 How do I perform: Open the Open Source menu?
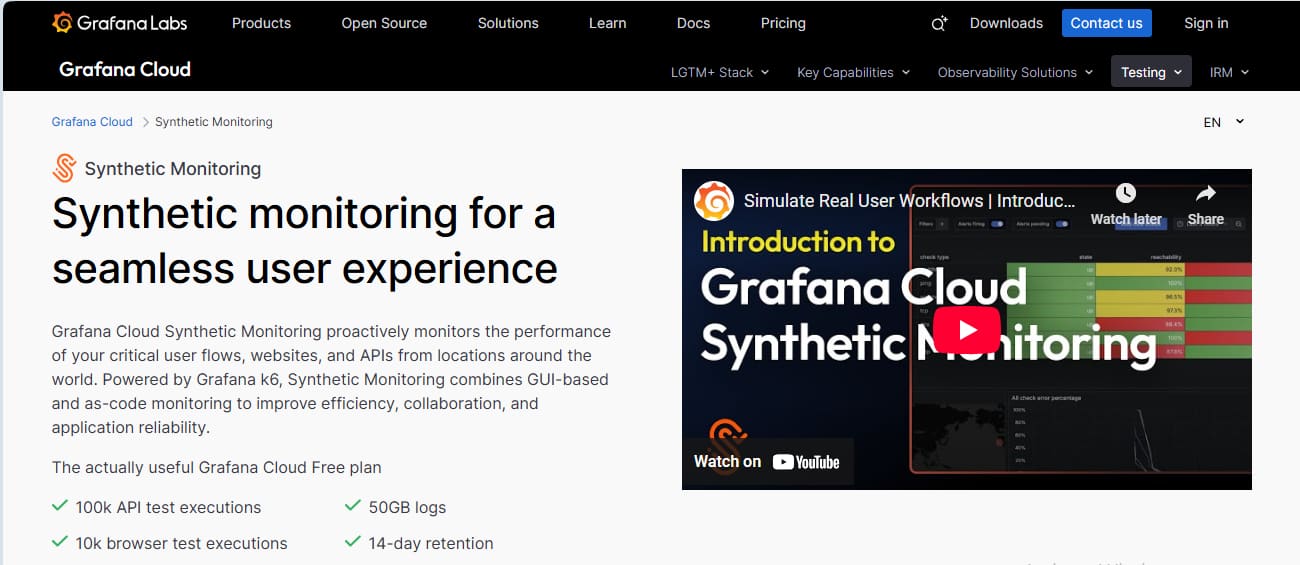click(384, 23)
